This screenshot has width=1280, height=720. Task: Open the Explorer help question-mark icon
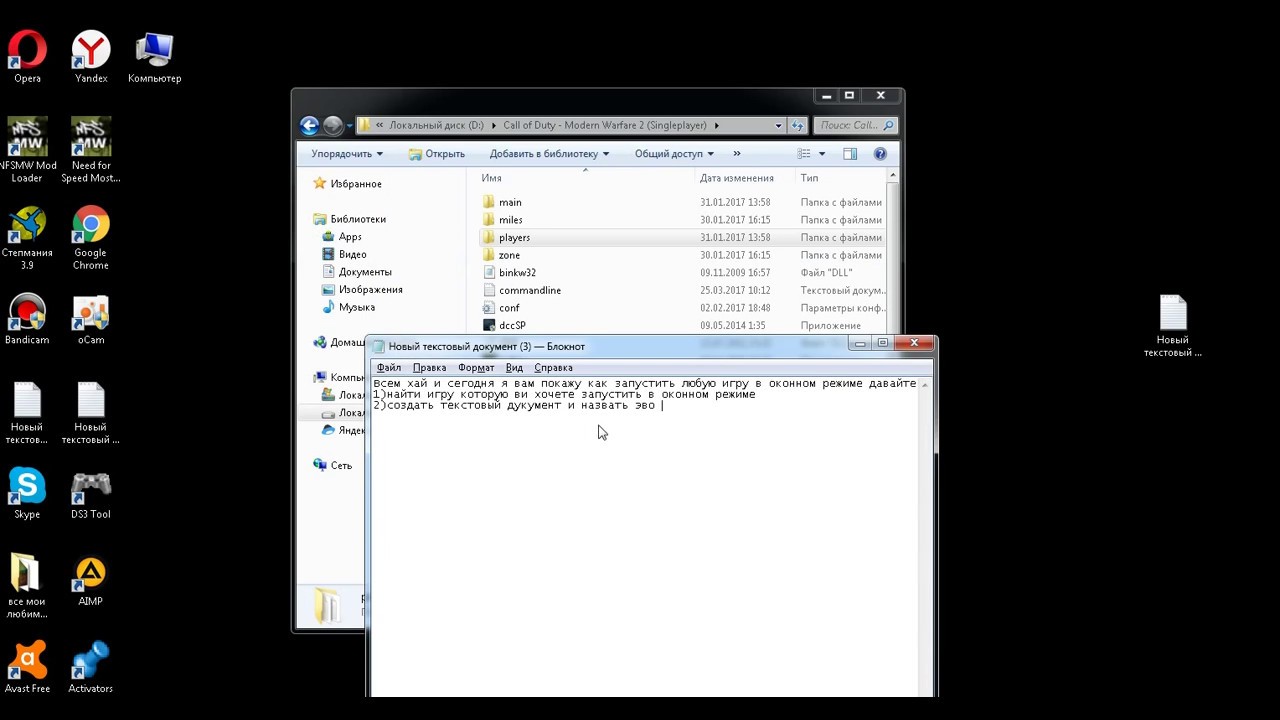click(880, 154)
